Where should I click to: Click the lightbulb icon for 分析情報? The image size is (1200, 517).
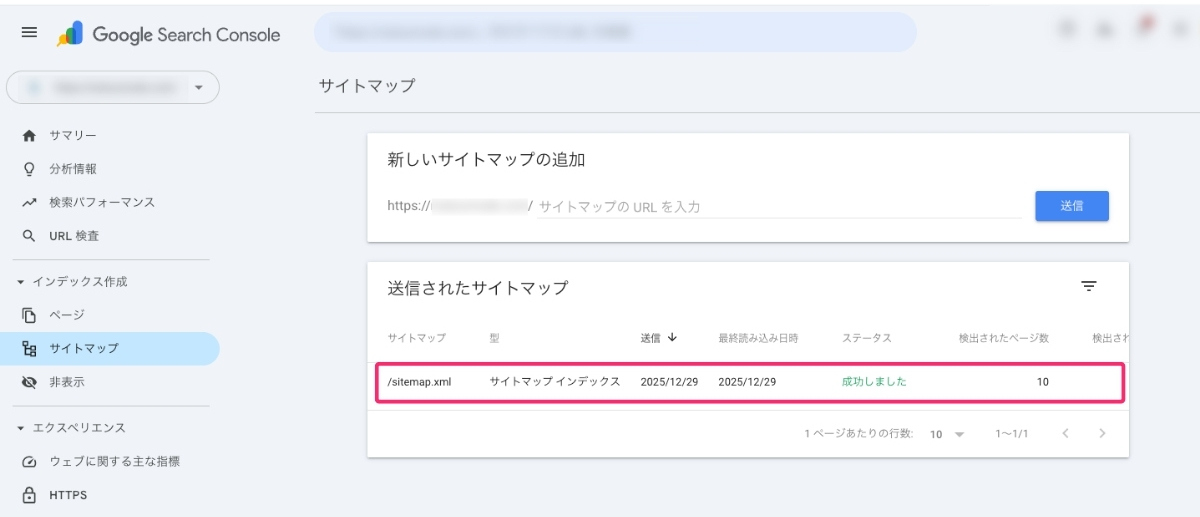(29, 169)
